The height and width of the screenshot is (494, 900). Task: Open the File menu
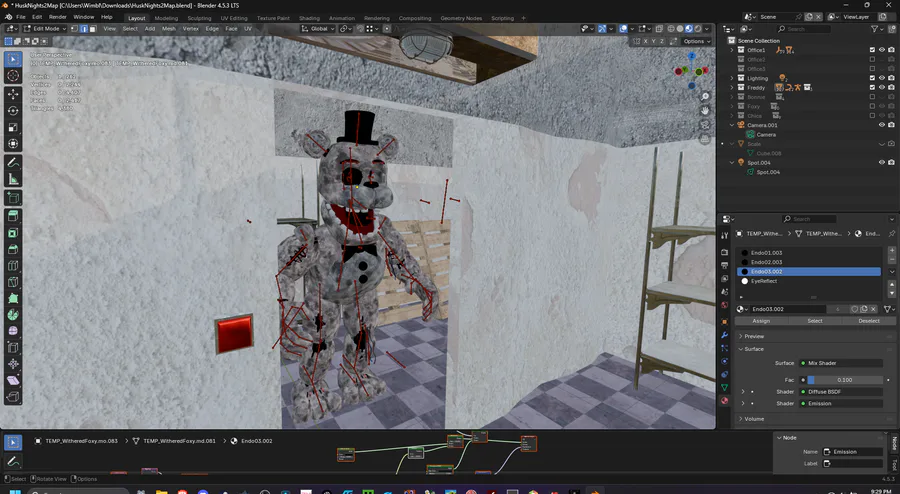[x=21, y=17]
